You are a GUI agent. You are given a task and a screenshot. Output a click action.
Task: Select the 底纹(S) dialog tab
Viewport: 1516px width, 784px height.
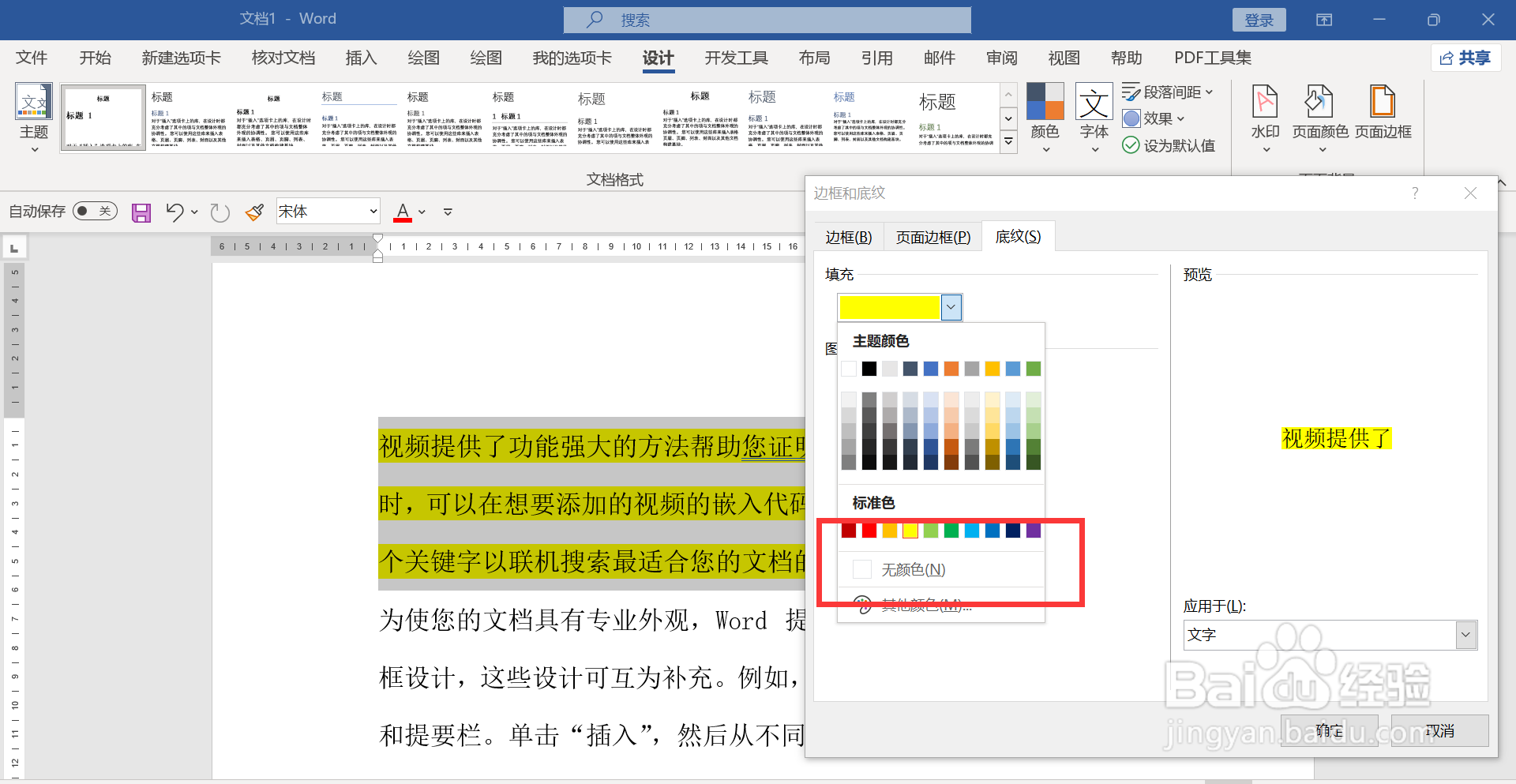coord(1018,236)
